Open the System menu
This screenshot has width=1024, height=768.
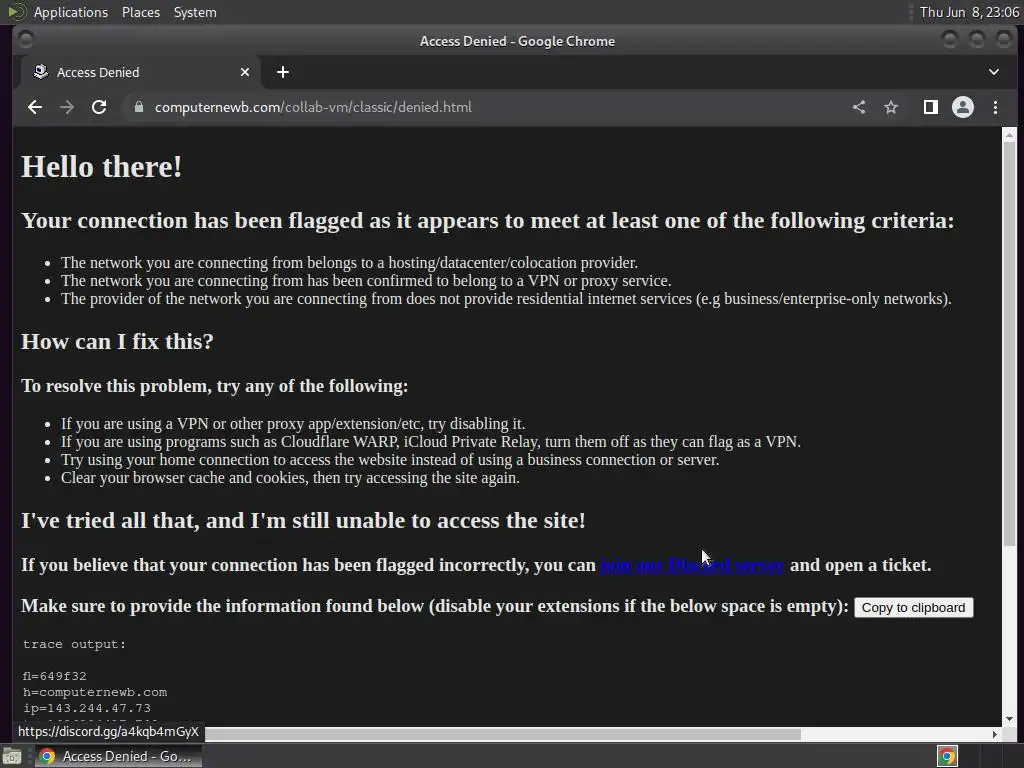coord(195,12)
